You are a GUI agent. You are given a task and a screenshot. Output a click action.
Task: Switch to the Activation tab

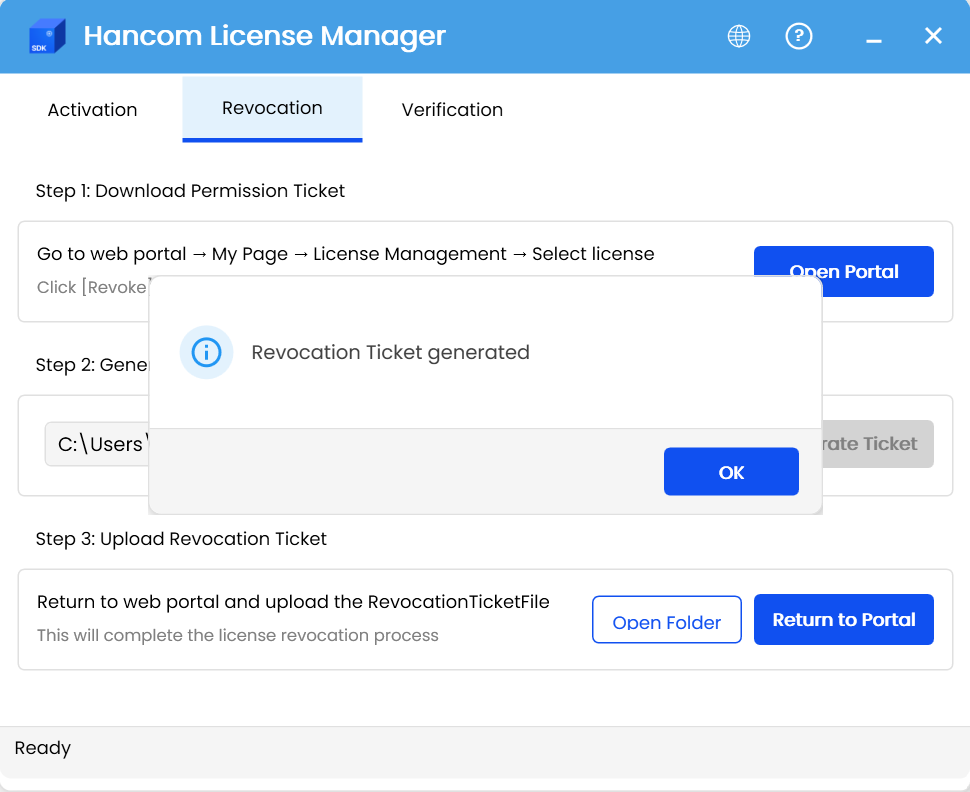(92, 110)
